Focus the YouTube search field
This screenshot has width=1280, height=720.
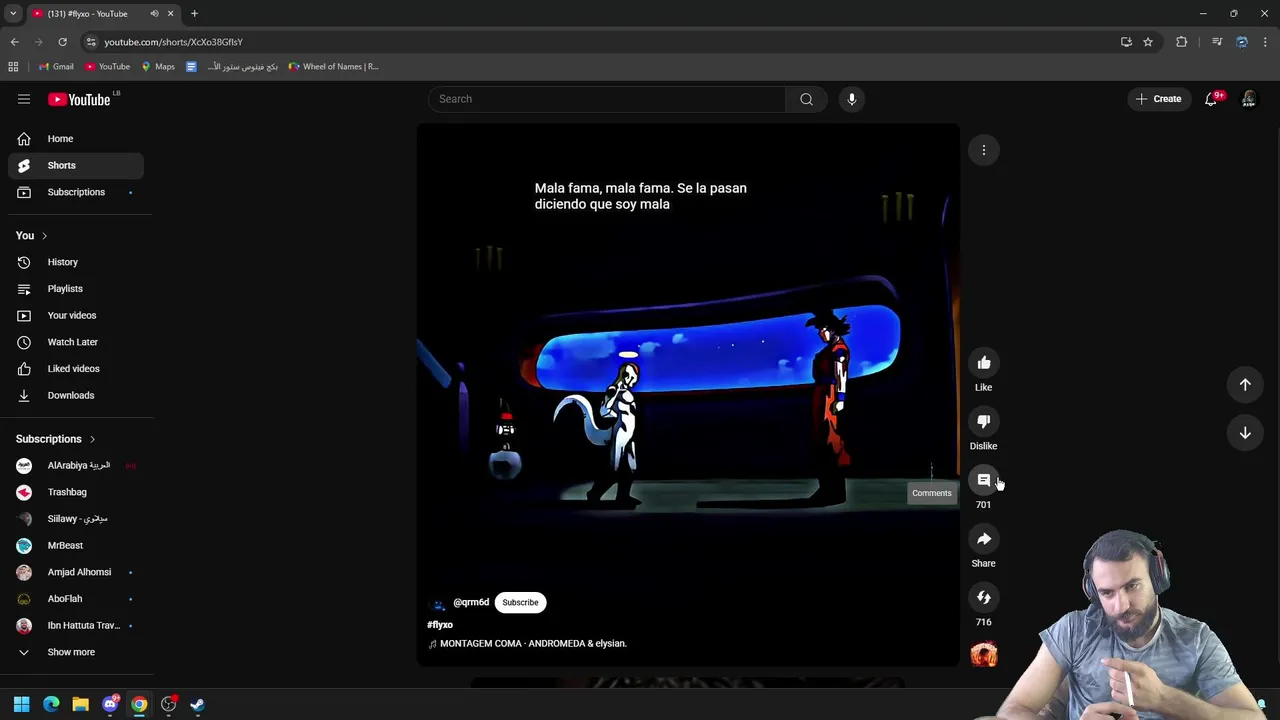607,99
